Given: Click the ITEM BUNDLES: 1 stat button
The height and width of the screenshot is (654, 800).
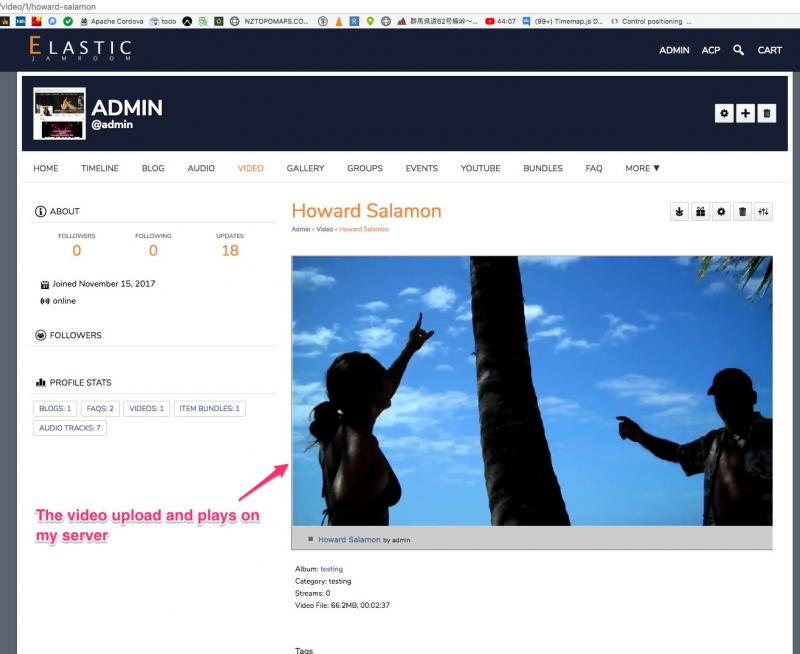Looking at the screenshot, I should (x=210, y=408).
